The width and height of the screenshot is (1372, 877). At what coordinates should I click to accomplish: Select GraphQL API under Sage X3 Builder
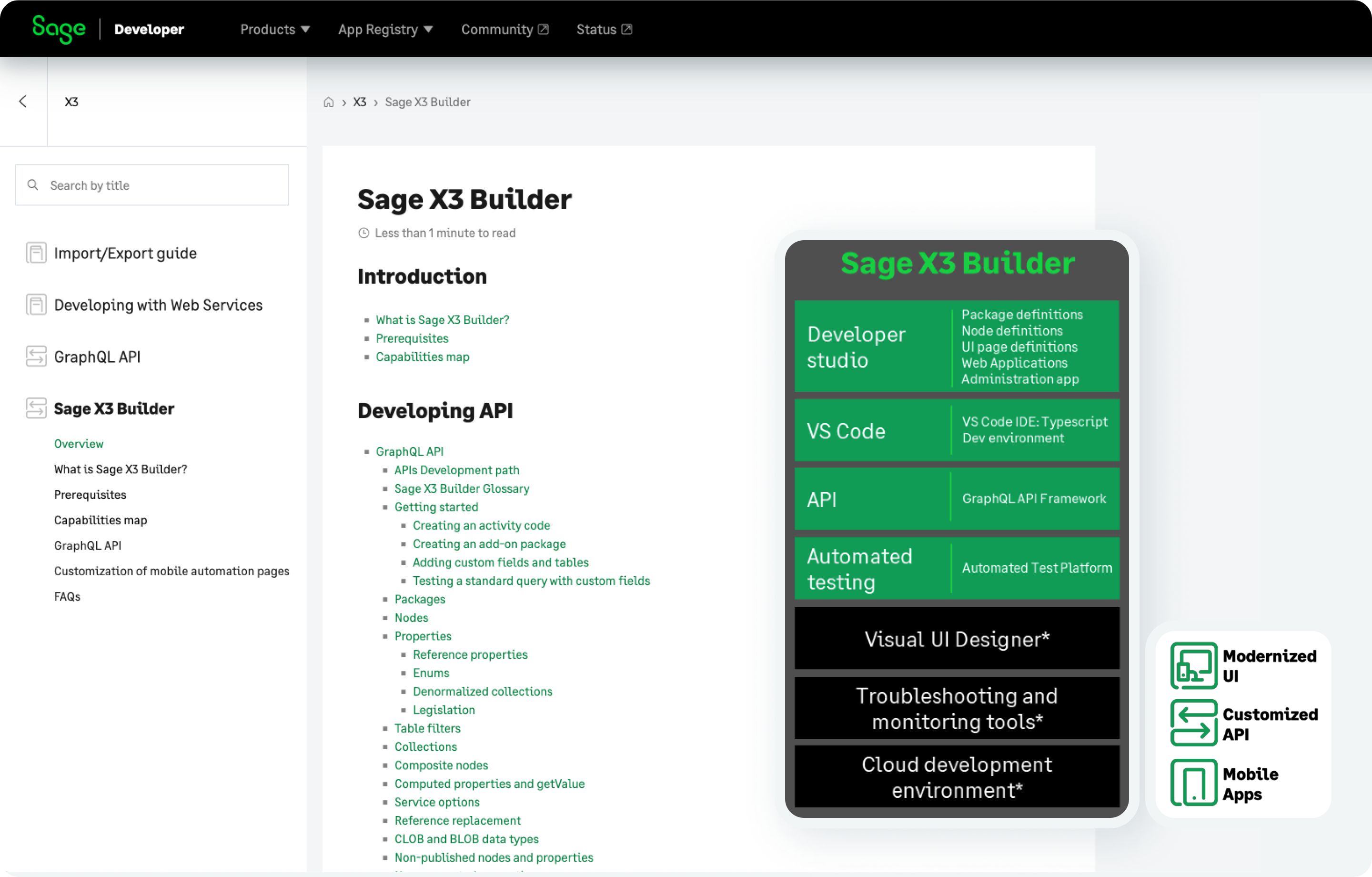pyautogui.click(x=88, y=545)
